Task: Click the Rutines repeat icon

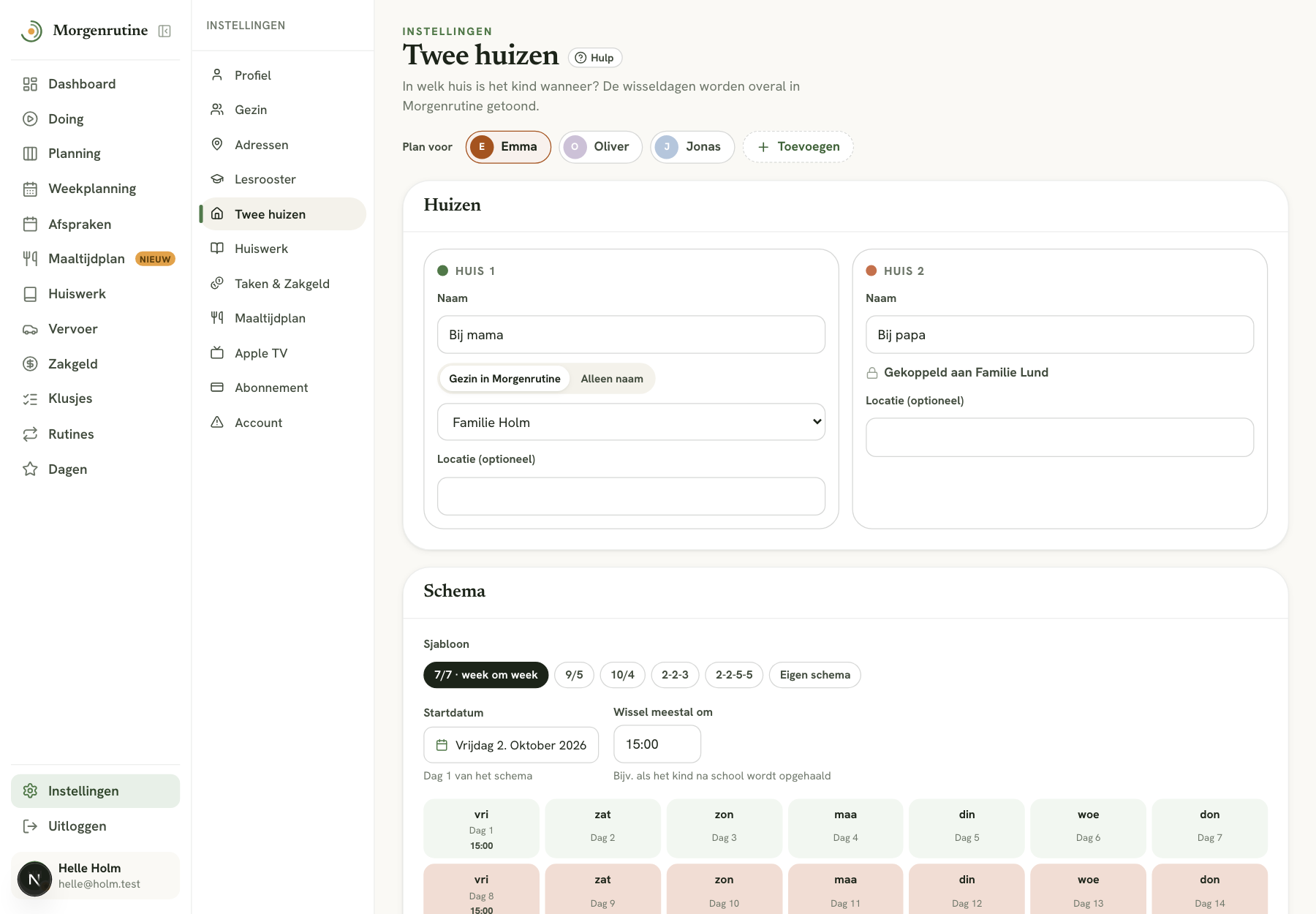Action: [x=30, y=434]
